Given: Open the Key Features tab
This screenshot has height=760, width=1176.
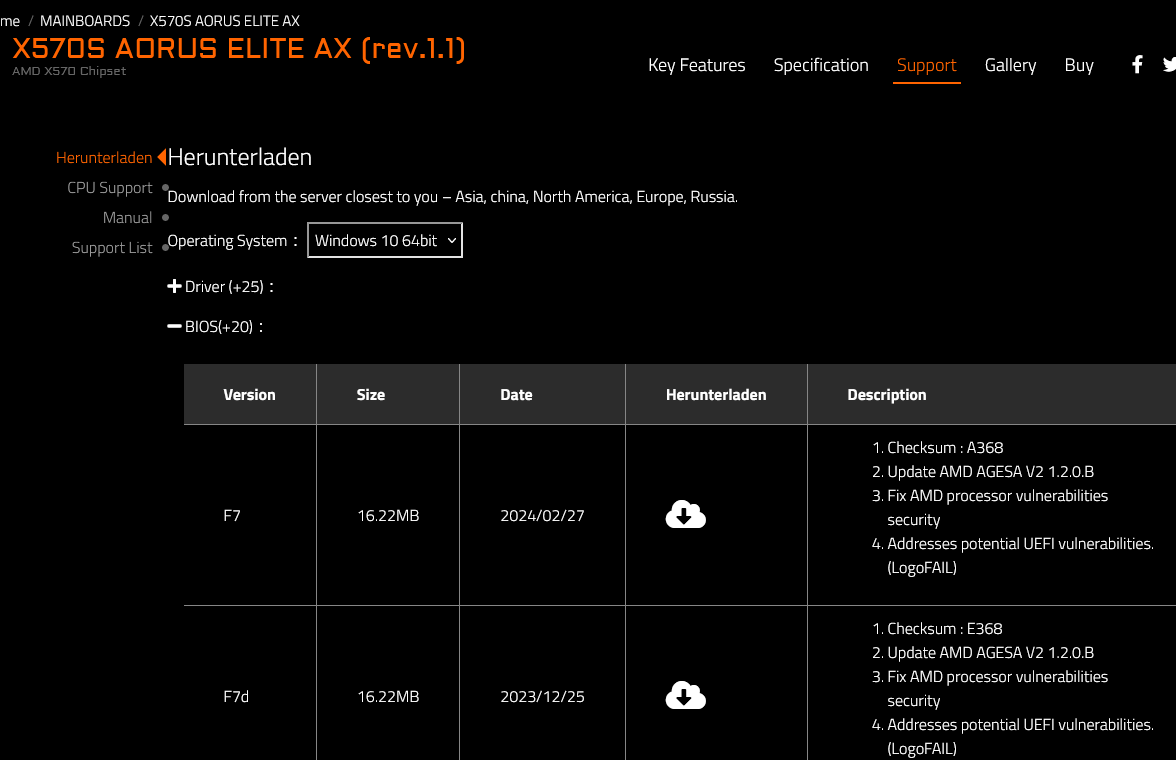Looking at the screenshot, I should coord(697,65).
